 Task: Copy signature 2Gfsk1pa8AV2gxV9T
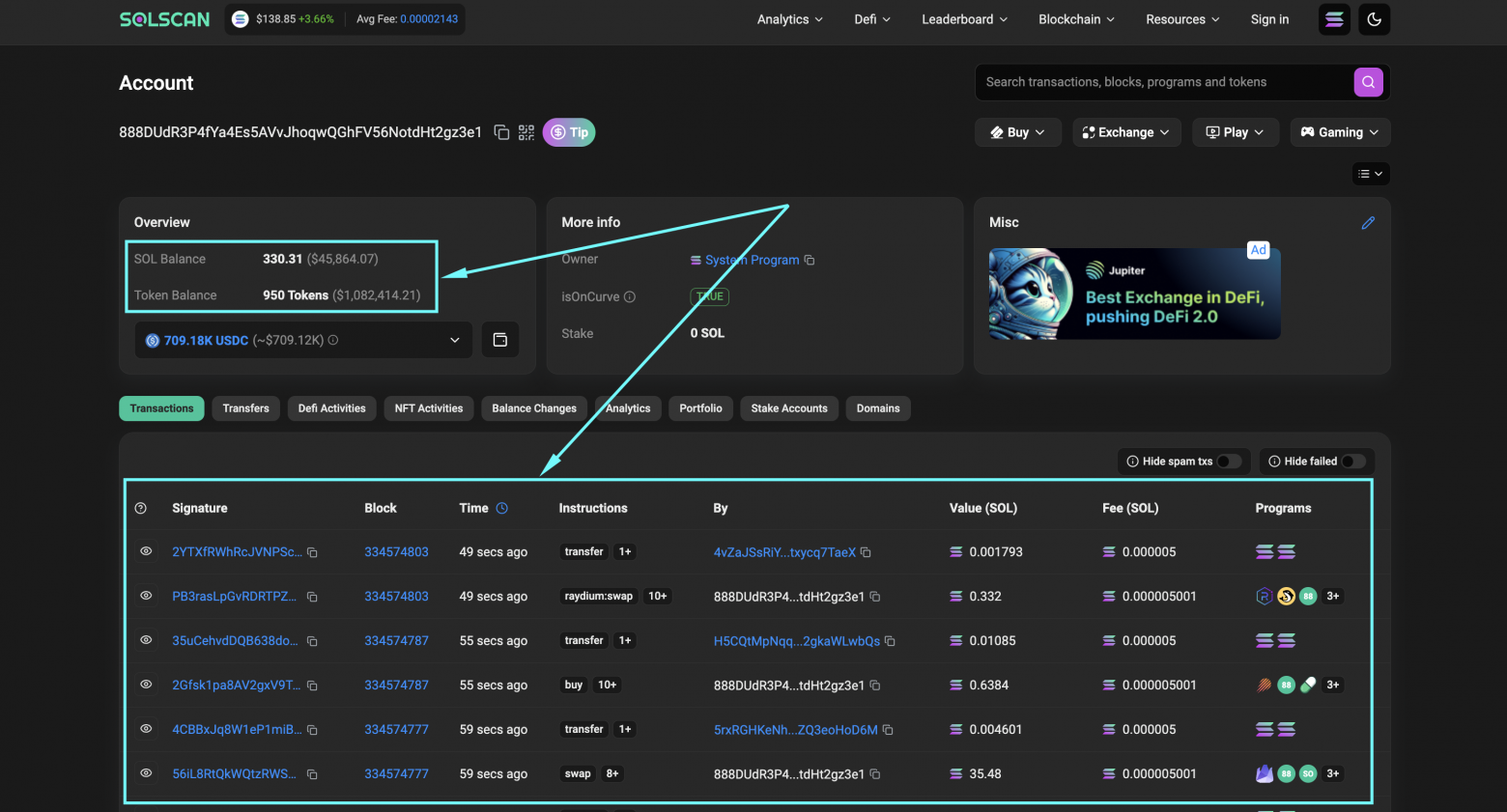pos(312,686)
